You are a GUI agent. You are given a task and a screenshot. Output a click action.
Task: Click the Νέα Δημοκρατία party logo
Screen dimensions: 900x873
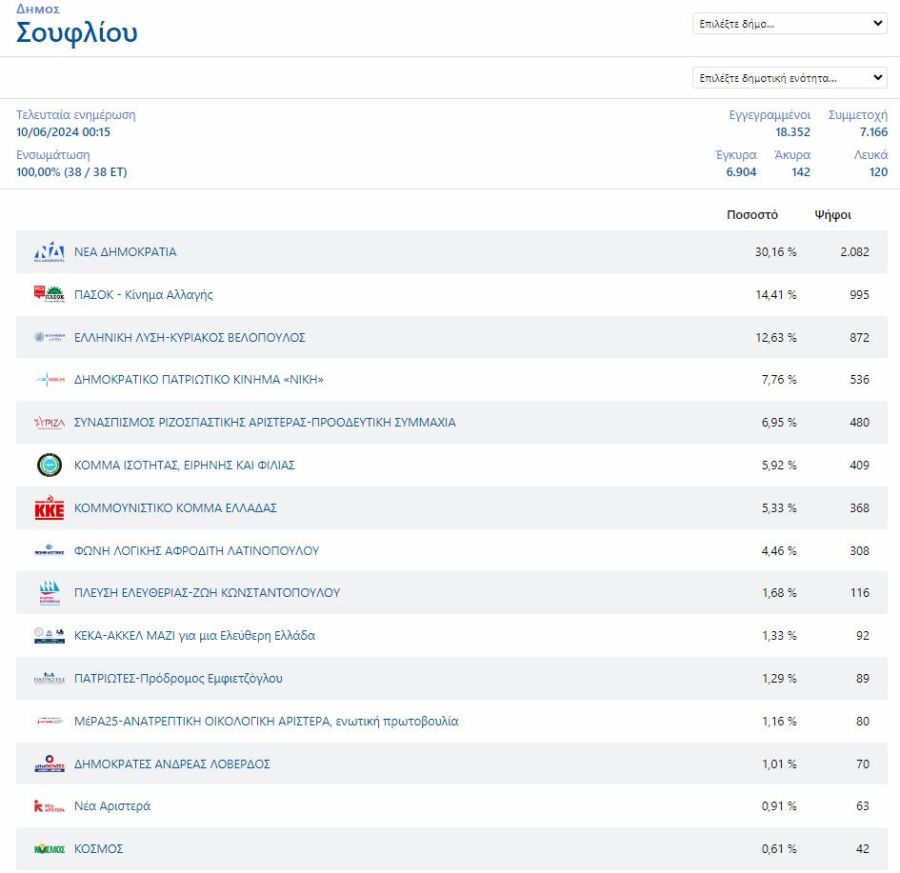coord(49,252)
